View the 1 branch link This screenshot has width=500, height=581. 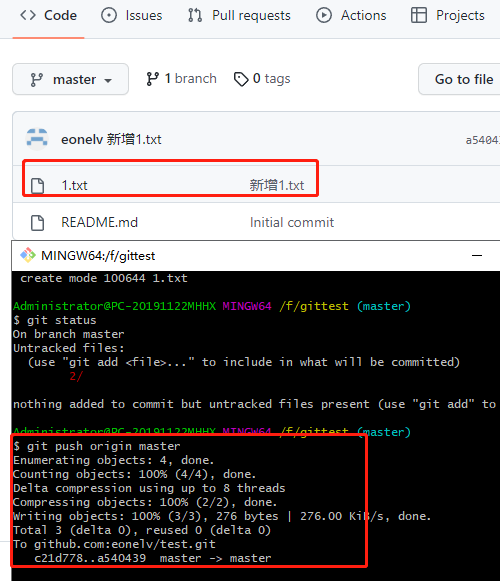[x=181, y=79]
